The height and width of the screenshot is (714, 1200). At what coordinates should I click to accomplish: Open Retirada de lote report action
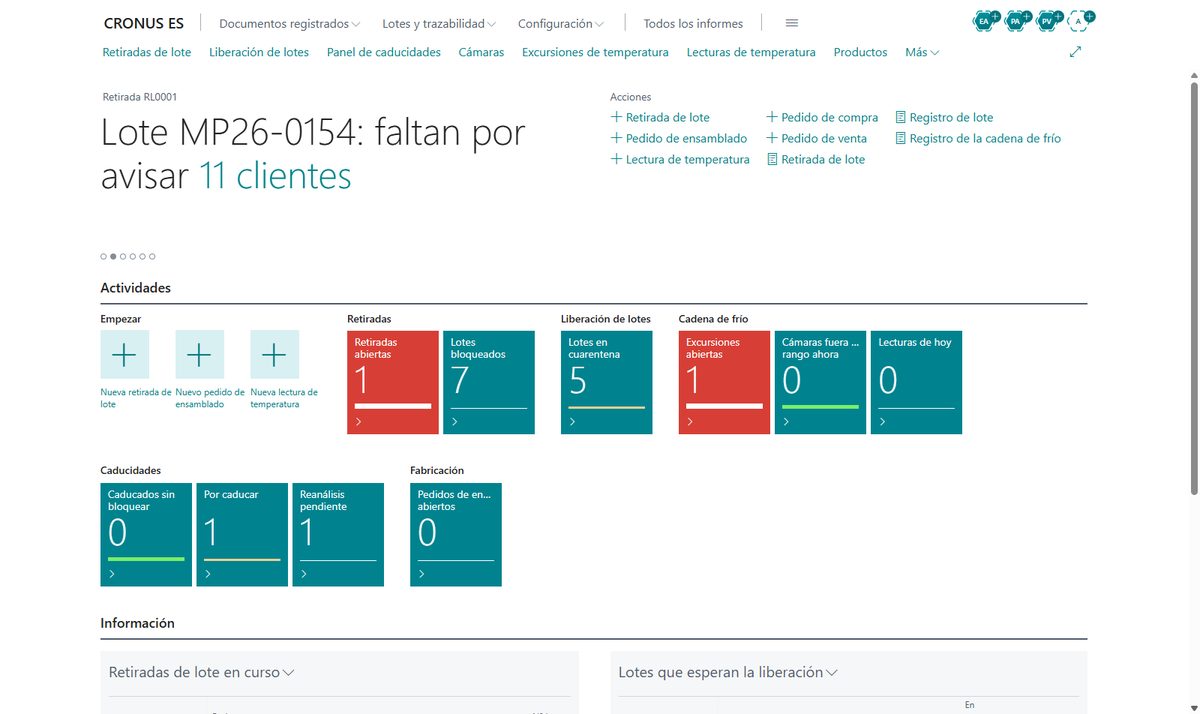pos(816,159)
